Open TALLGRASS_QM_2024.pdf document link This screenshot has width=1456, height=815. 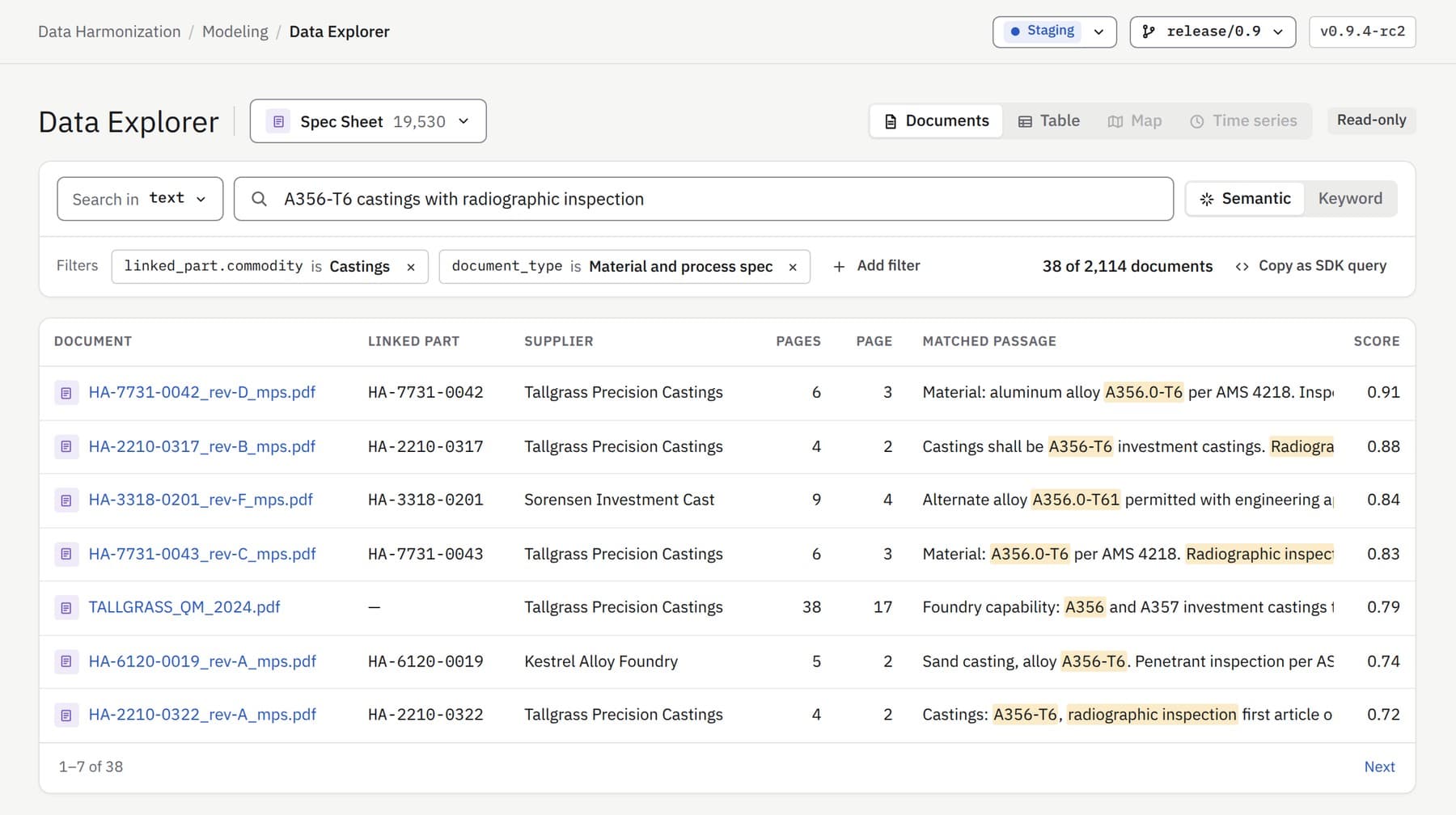pyautogui.click(x=184, y=607)
